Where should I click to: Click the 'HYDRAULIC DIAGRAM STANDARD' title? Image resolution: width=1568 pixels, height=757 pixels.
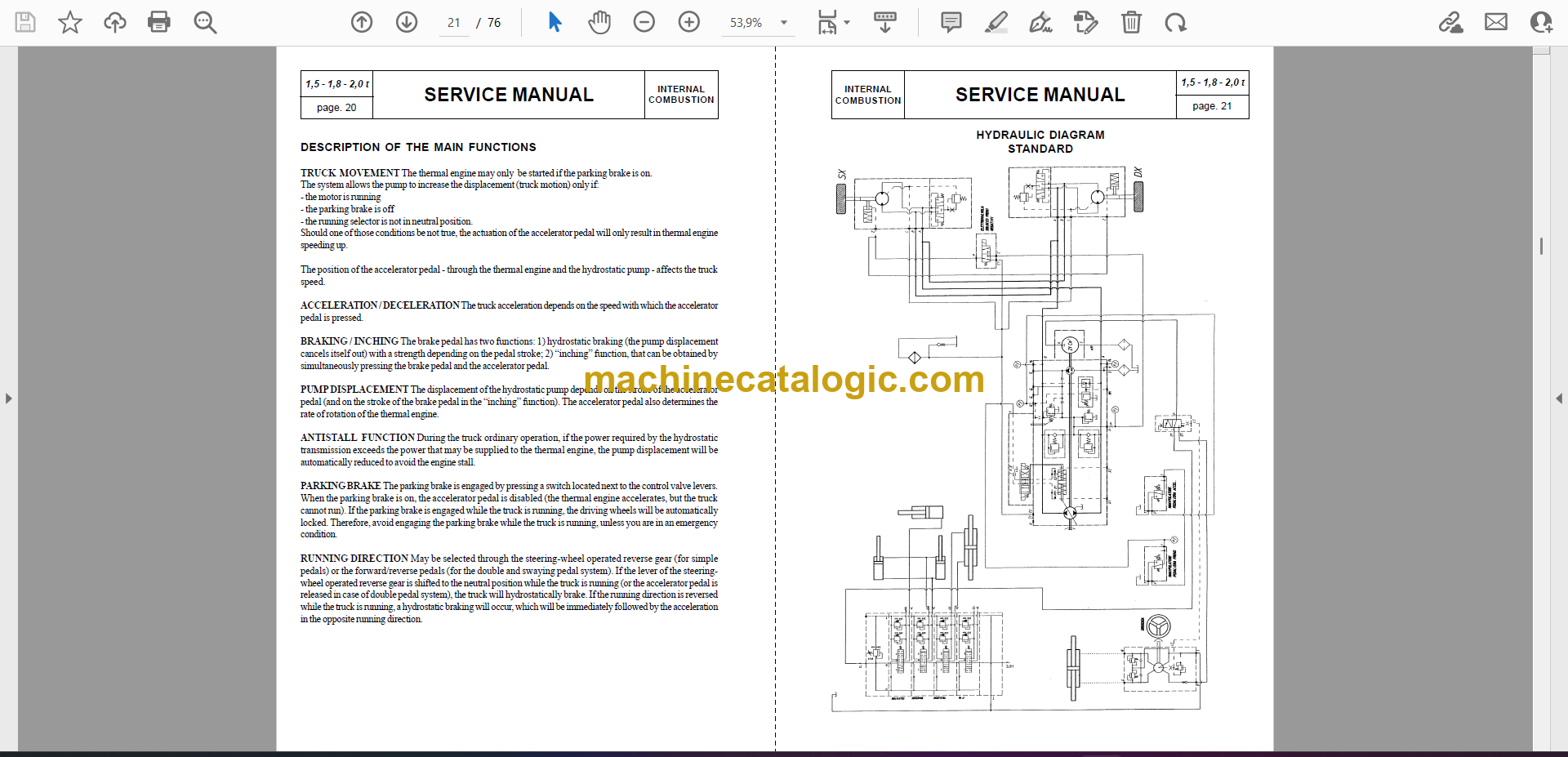click(1040, 141)
